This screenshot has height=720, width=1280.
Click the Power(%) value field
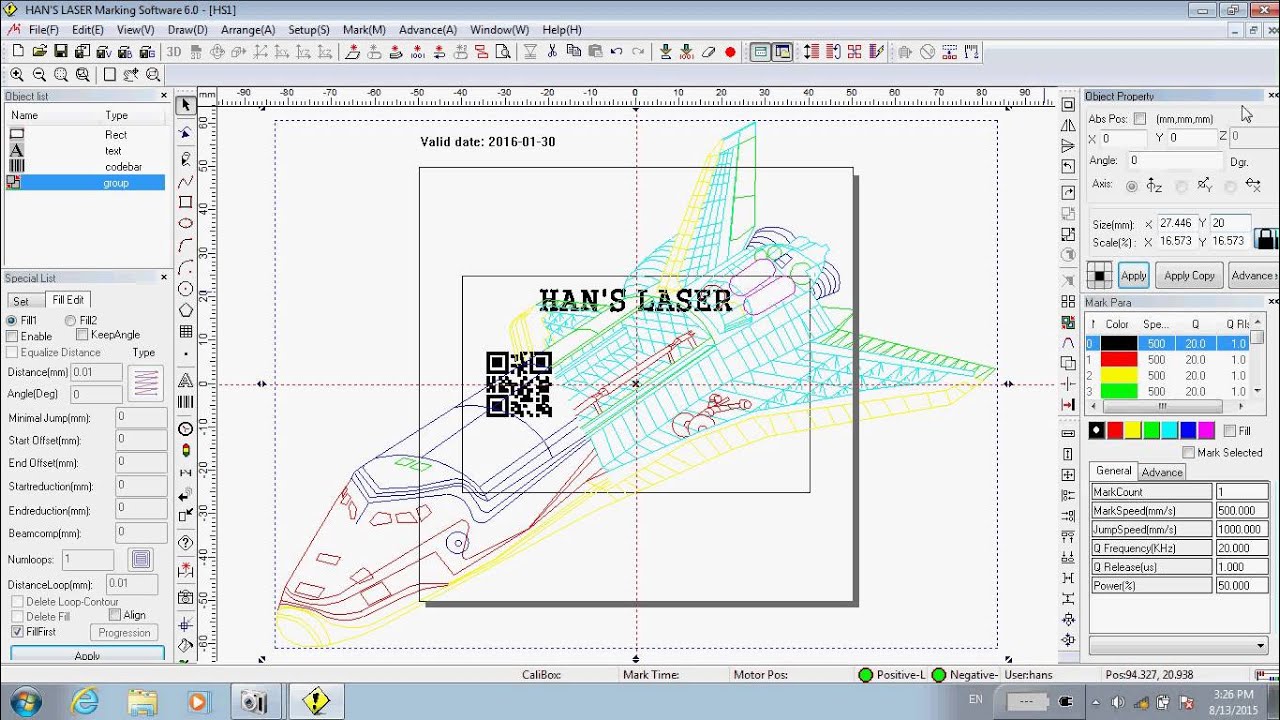pyautogui.click(x=1242, y=586)
